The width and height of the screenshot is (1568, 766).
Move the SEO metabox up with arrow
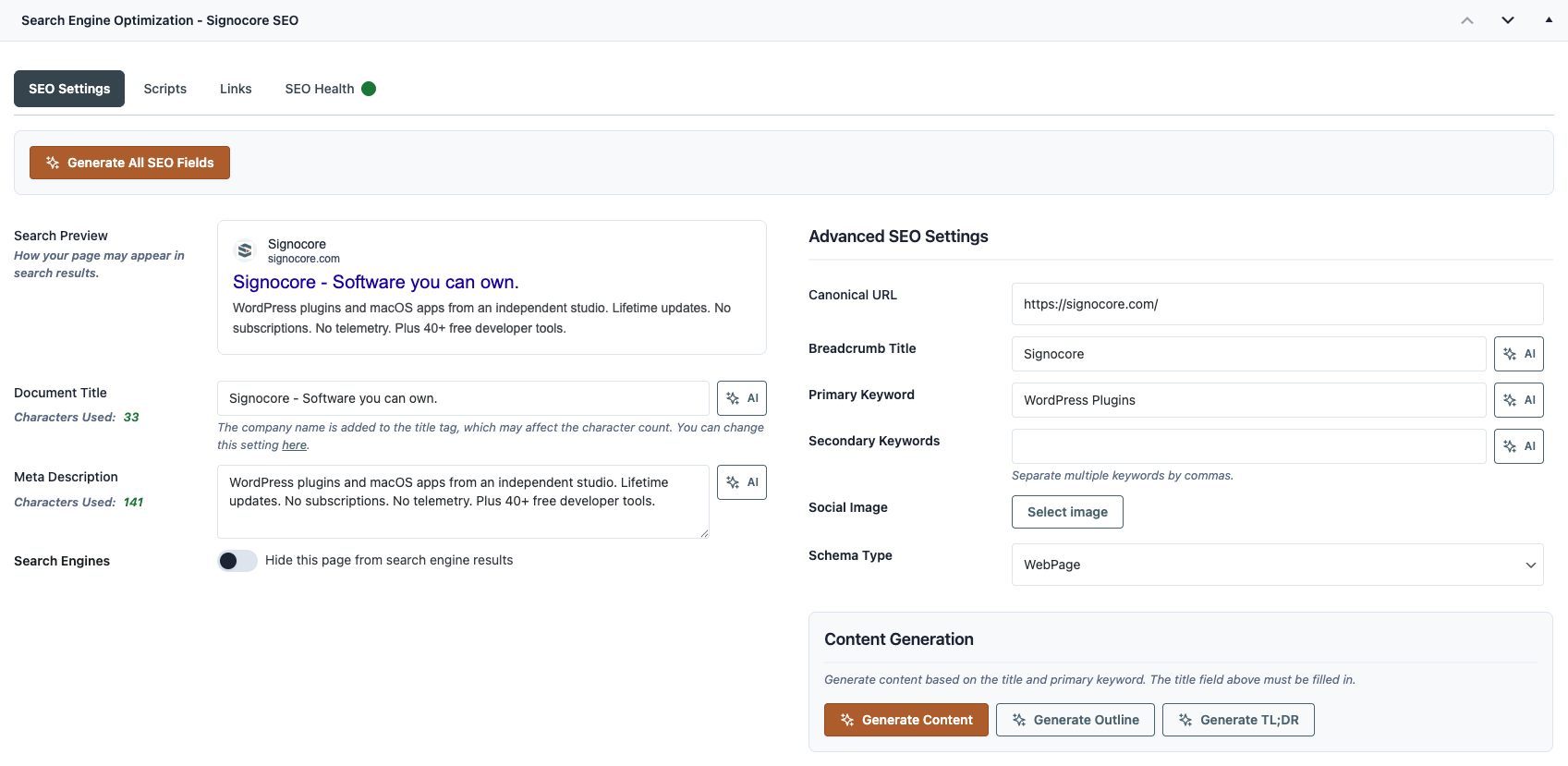coord(1467,20)
